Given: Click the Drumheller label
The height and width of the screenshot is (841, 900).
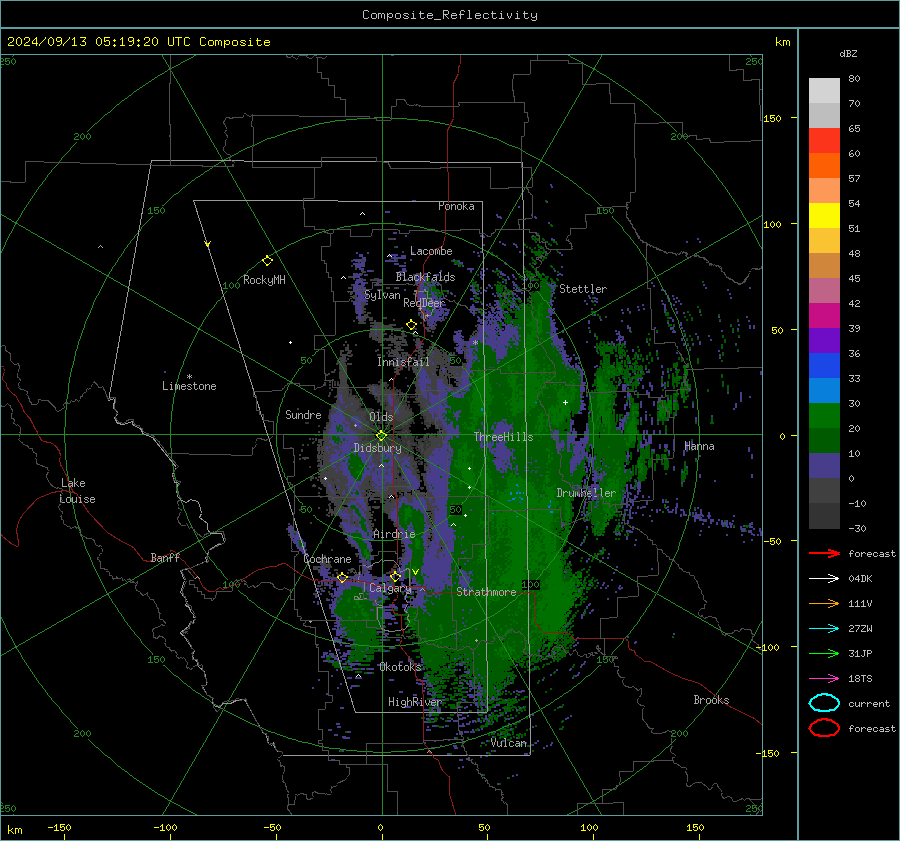Looking at the screenshot, I should coord(586,493).
